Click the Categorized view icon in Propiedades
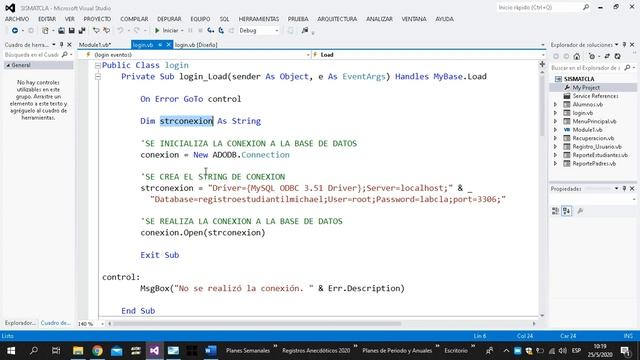Image resolution: width=640 pixels, height=360 pixels. [x=556, y=211]
